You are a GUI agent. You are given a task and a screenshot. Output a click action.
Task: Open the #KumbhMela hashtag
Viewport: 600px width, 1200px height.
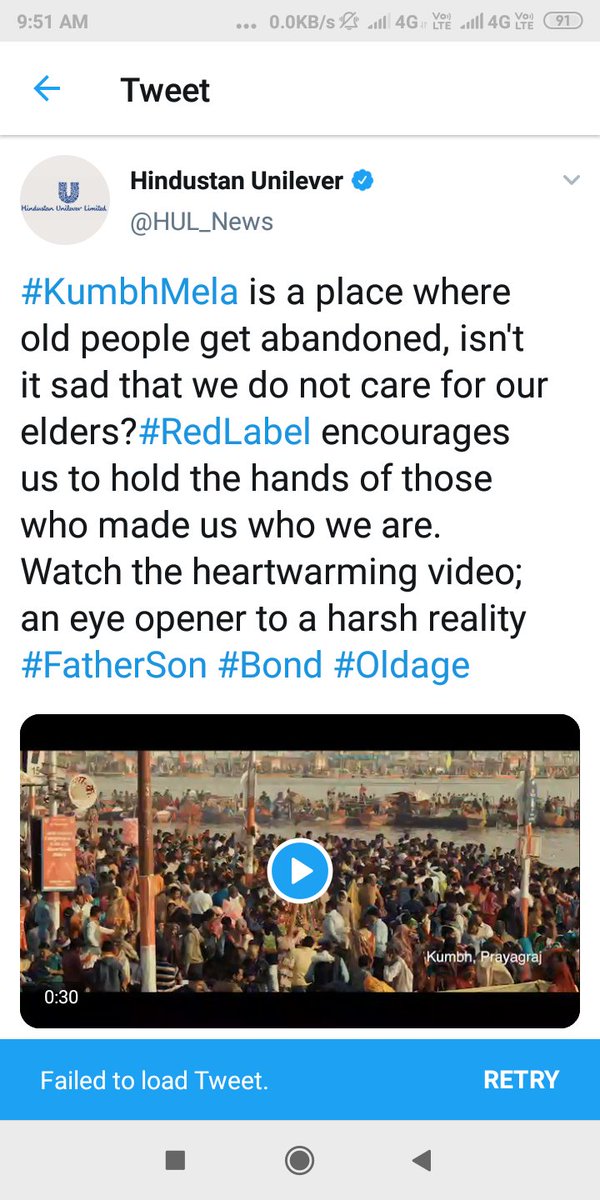pos(130,293)
